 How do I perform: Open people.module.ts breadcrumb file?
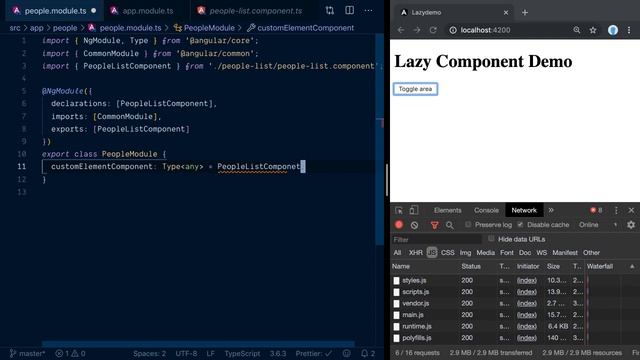[x=125, y=28]
